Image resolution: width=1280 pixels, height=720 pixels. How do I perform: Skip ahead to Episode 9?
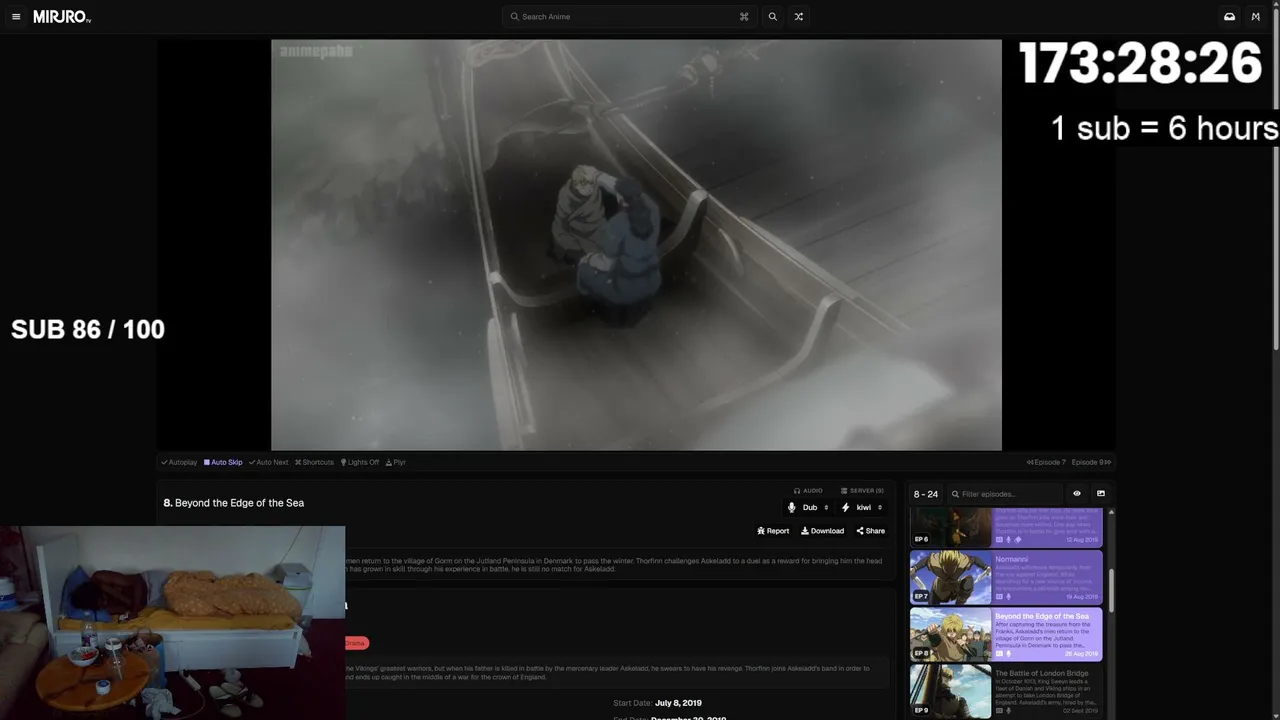click(1091, 462)
